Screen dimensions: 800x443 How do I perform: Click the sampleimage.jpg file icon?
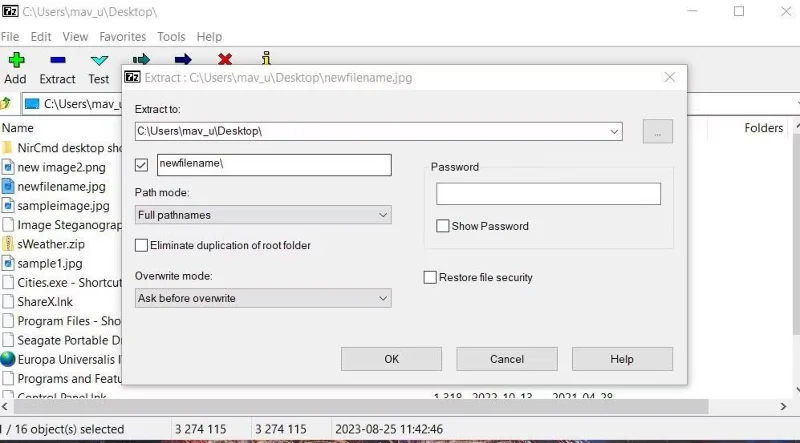click(8, 206)
